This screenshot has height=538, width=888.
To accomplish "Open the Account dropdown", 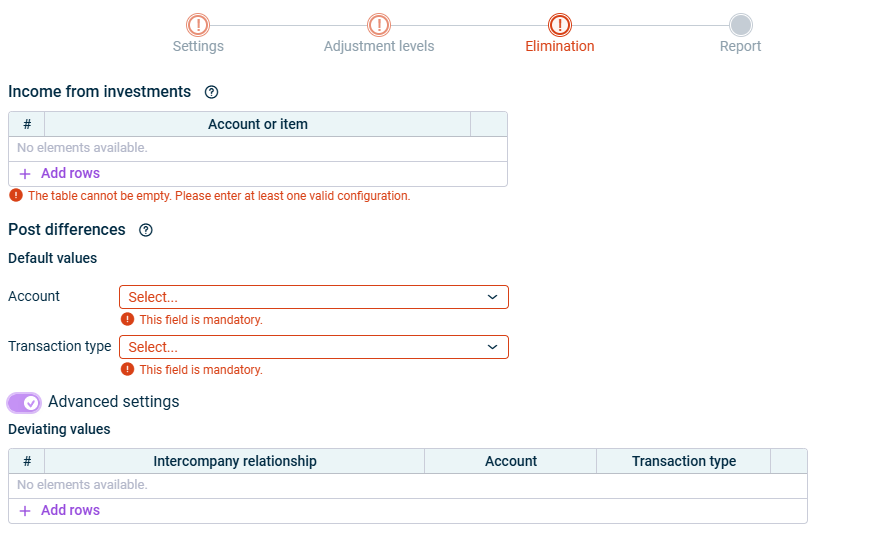I will (x=313, y=297).
